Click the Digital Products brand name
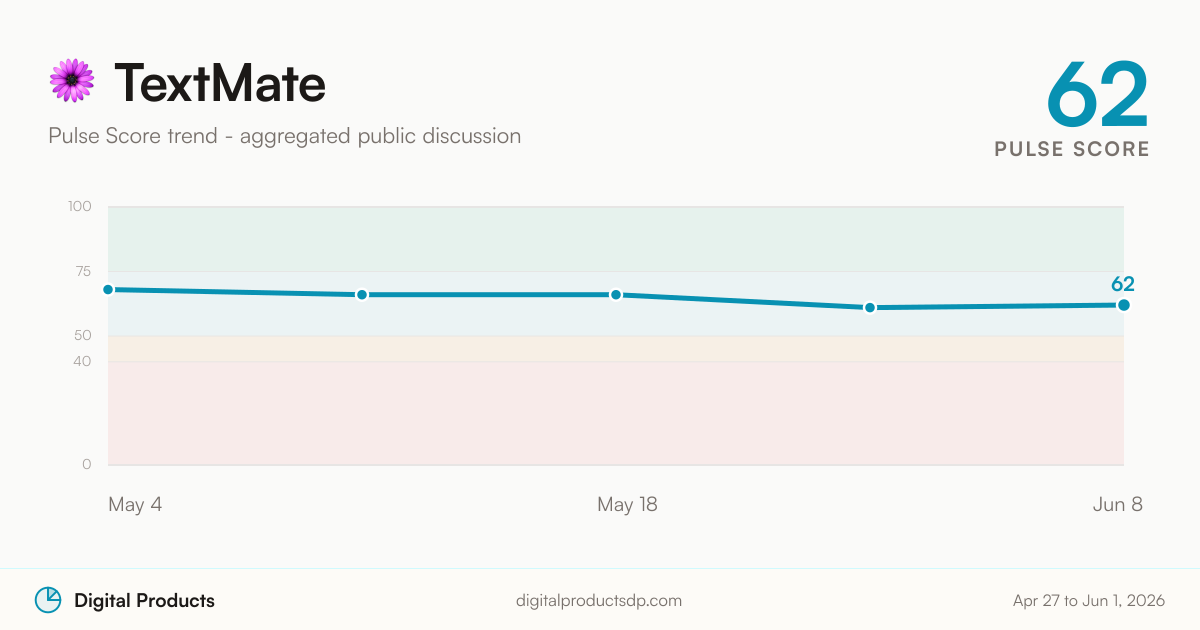1200x630 pixels. [x=144, y=600]
